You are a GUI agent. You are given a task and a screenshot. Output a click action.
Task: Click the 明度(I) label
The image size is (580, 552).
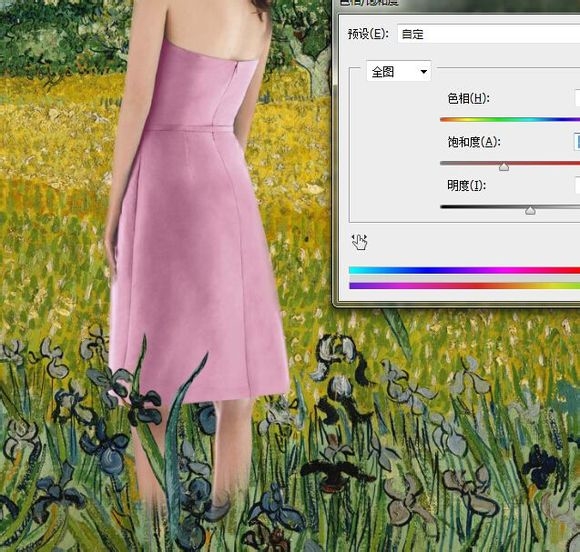[466, 185]
